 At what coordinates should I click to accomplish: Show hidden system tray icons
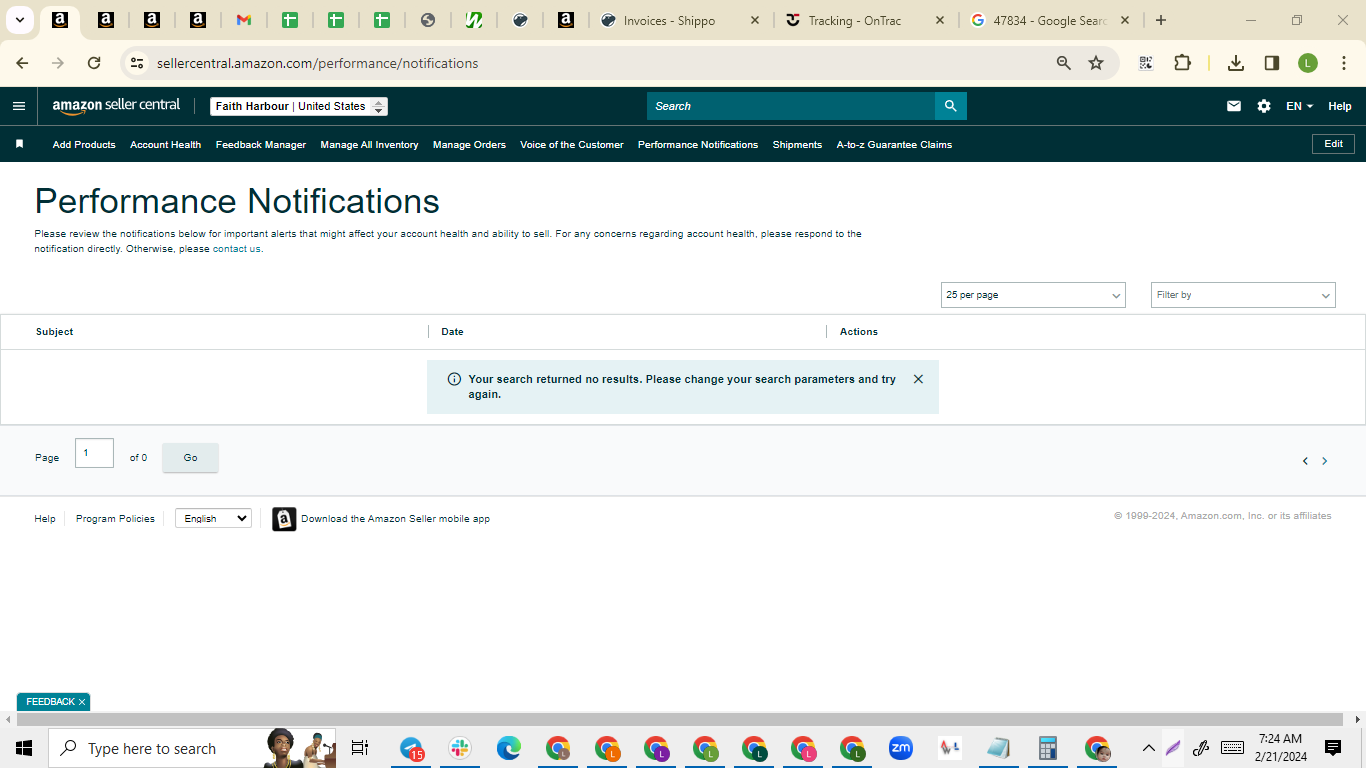[1148, 748]
